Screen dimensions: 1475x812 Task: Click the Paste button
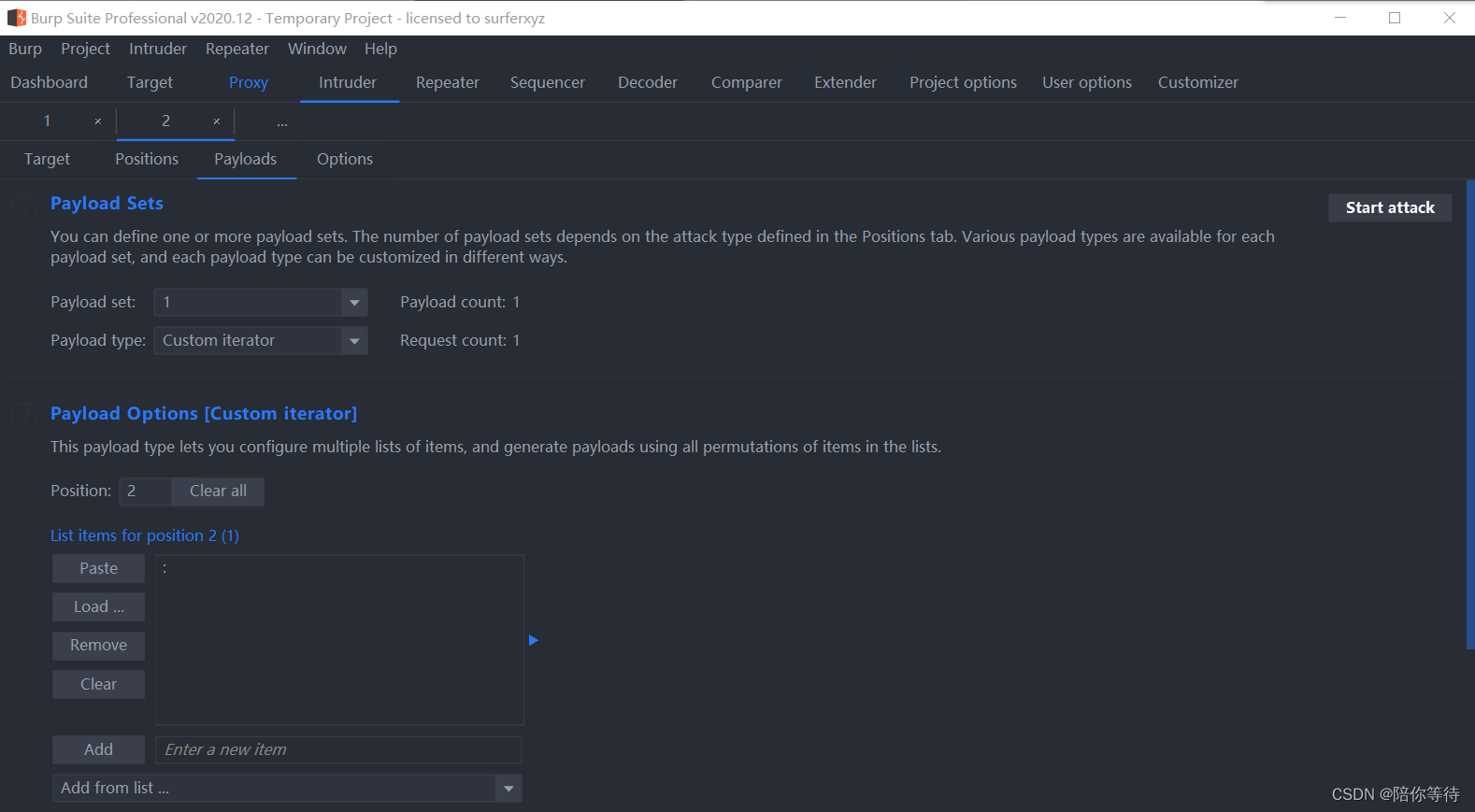click(x=98, y=568)
